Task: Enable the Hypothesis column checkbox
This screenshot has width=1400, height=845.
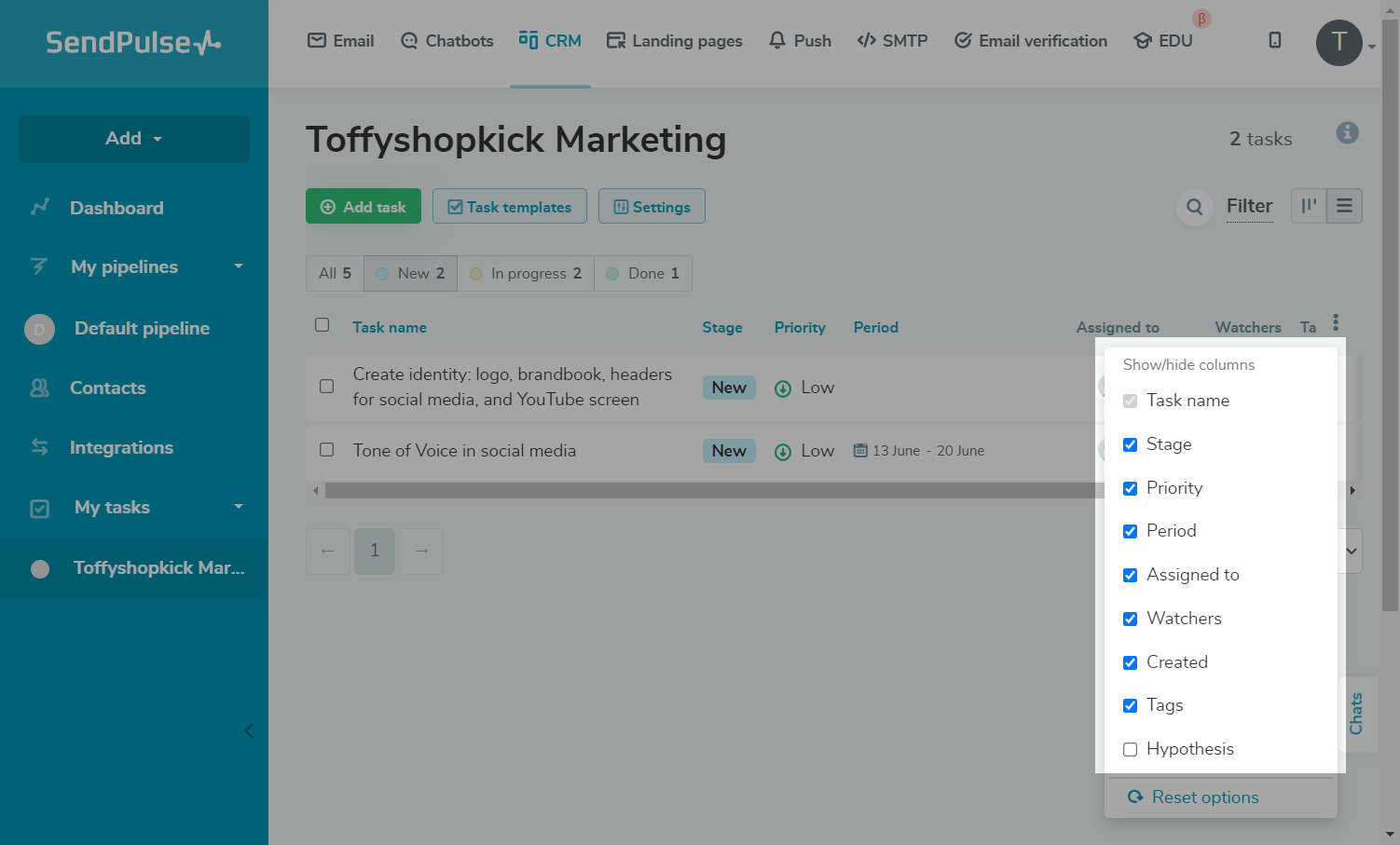Action: point(1131,749)
